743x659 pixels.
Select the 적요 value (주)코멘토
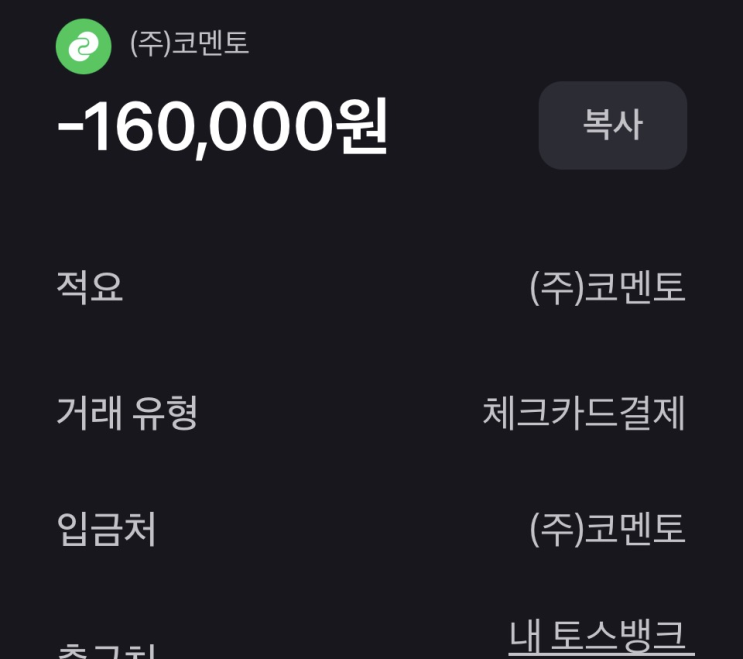607,288
